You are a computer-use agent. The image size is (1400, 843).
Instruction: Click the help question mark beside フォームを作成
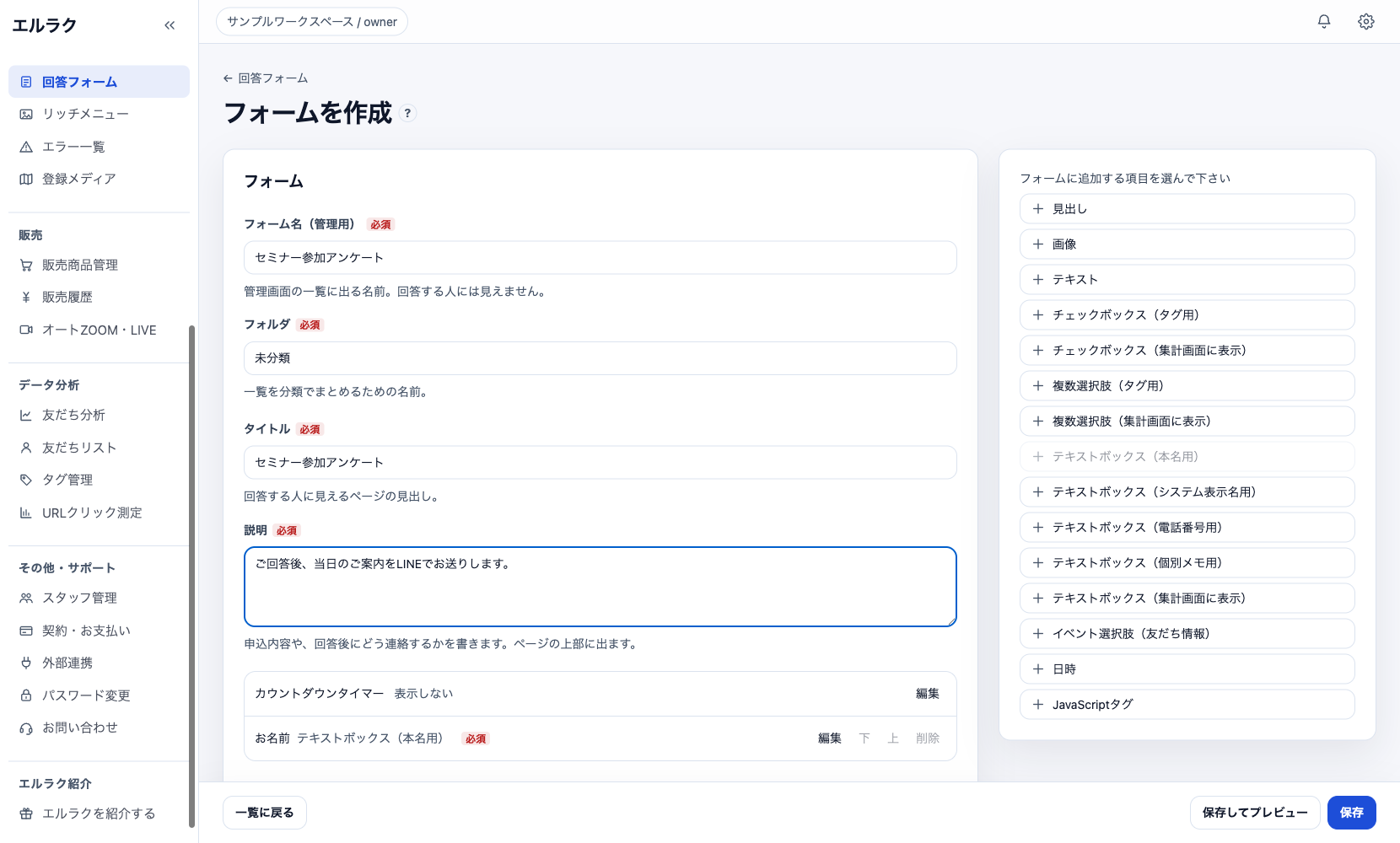[x=407, y=113]
